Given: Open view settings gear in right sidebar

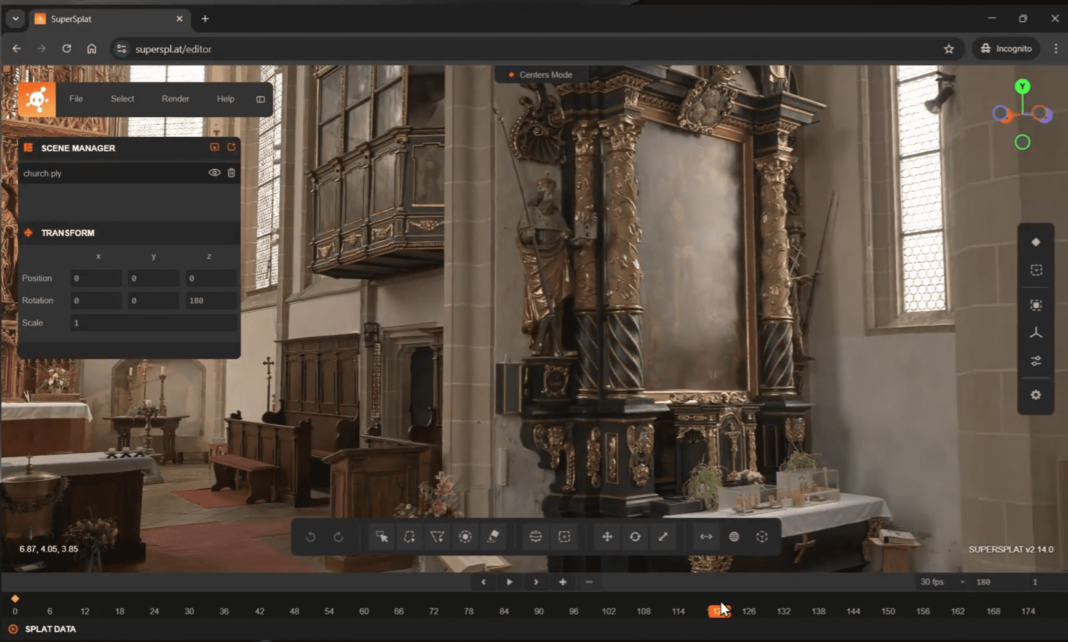Looking at the screenshot, I should 1035,395.
